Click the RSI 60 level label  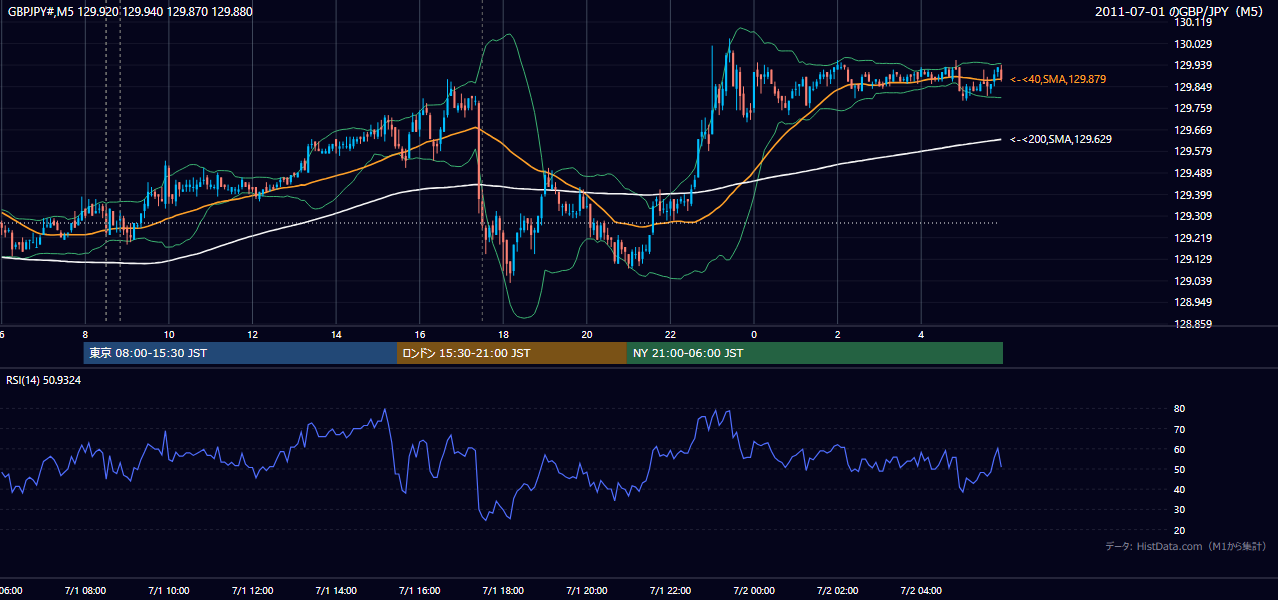[1179, 449]
